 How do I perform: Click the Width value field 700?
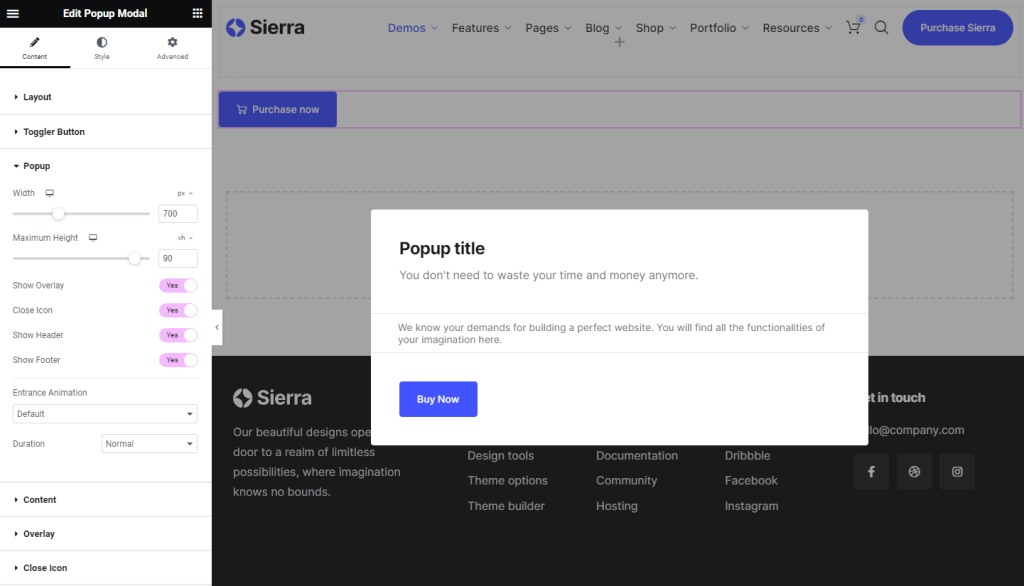click(x=178, y=214)
